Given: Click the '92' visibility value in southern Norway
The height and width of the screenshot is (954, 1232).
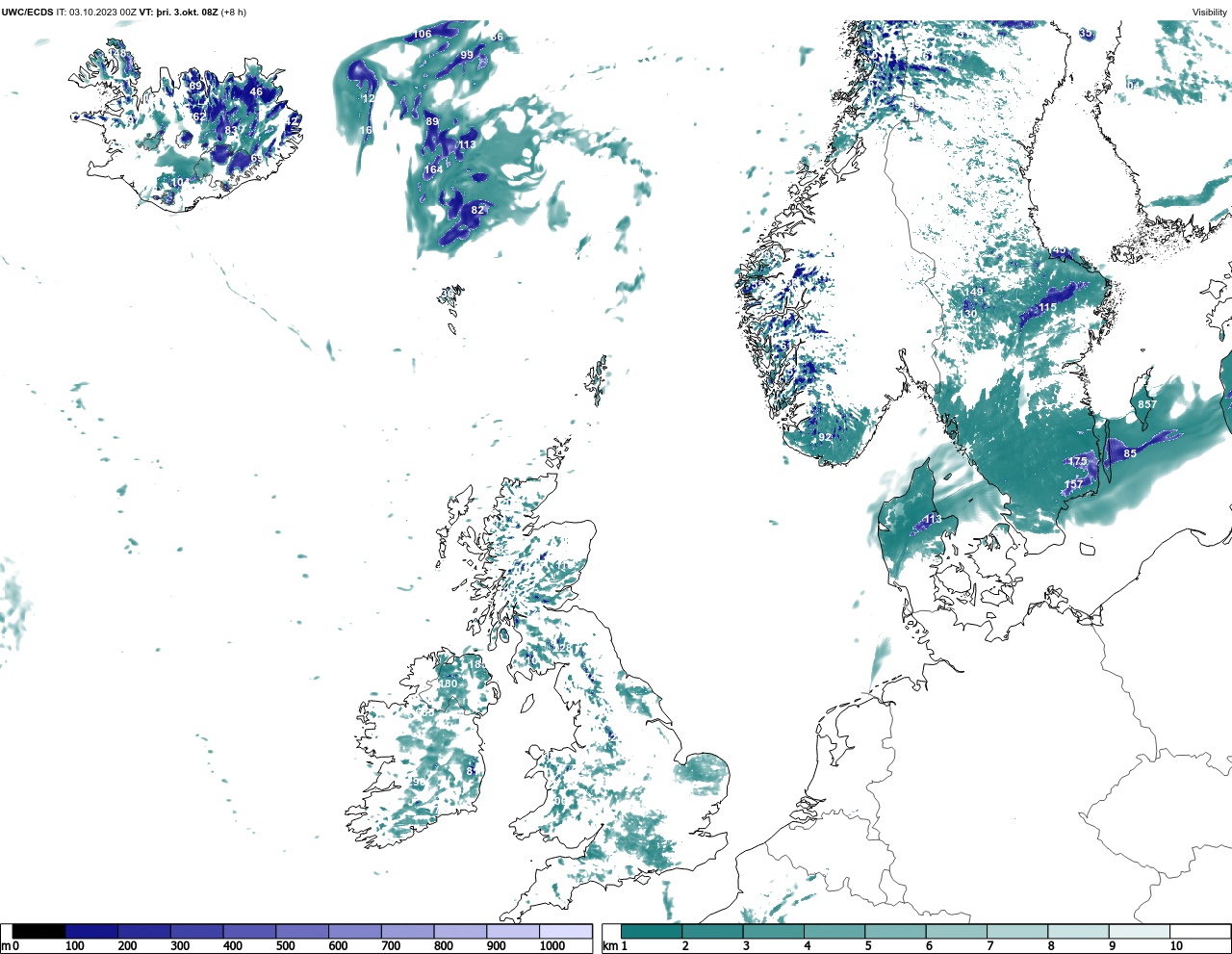Looking at the screenshot, I should pos(825,437).
